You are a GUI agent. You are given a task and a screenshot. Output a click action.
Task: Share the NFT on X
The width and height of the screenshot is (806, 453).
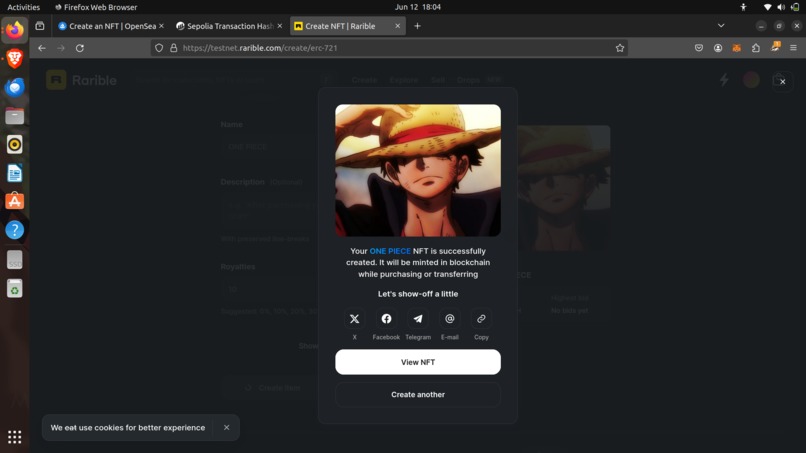click(x=354, y=319)
